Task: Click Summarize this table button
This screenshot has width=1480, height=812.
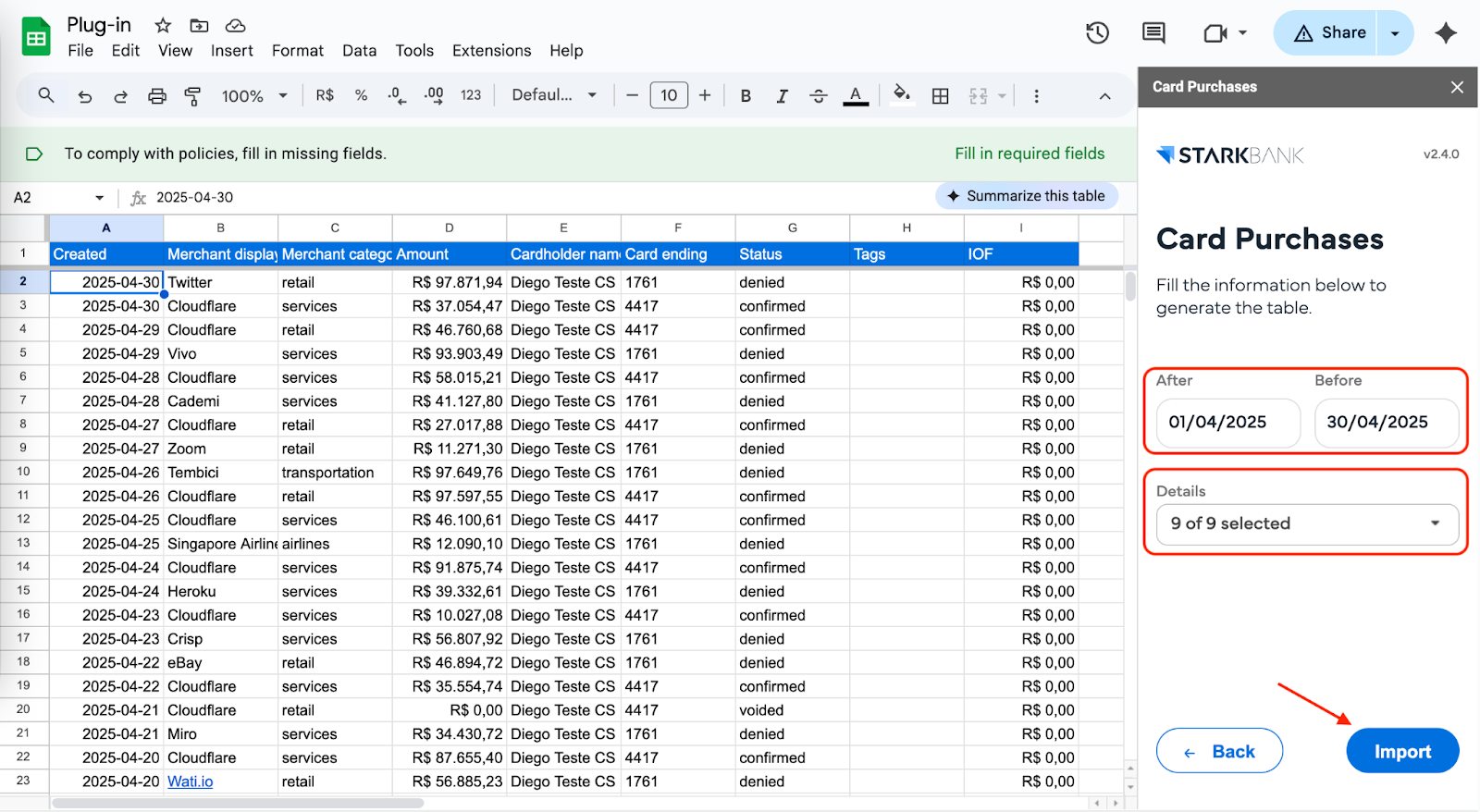Action: click(1026, 196)
